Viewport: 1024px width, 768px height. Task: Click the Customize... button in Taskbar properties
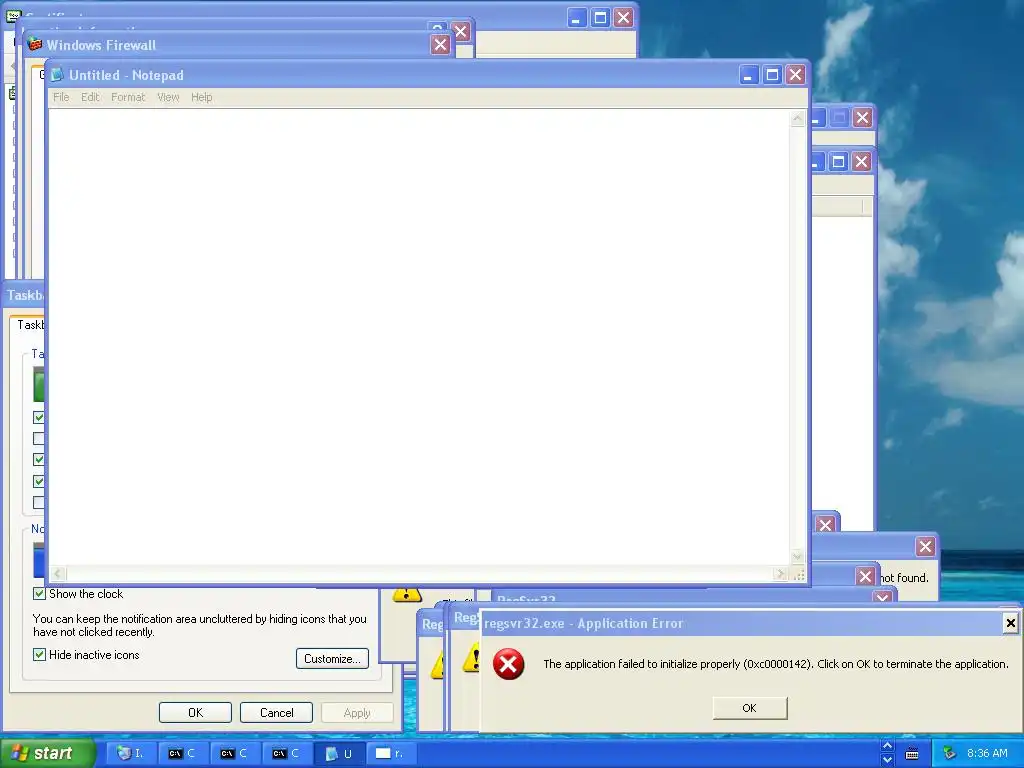click(x=332, y=658)
